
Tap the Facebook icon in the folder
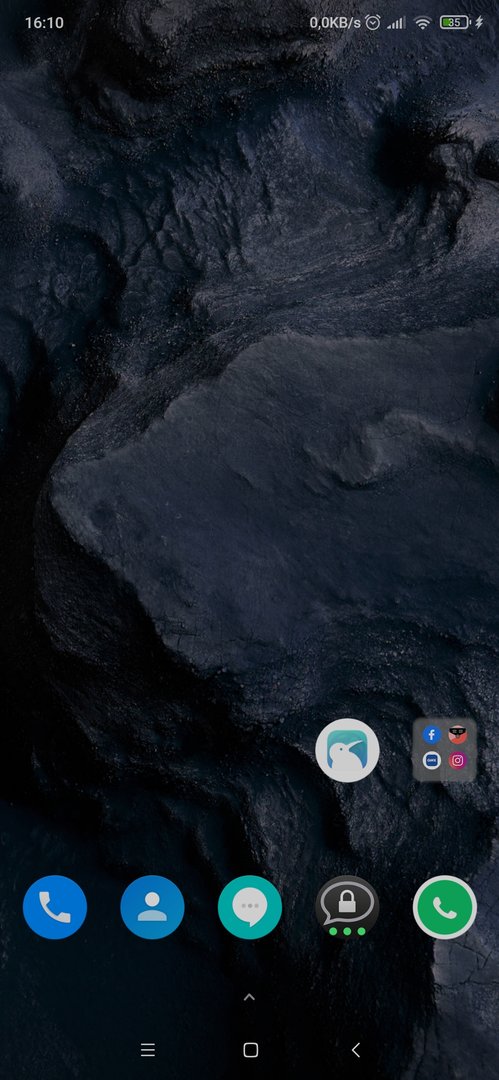coord(431,735)
